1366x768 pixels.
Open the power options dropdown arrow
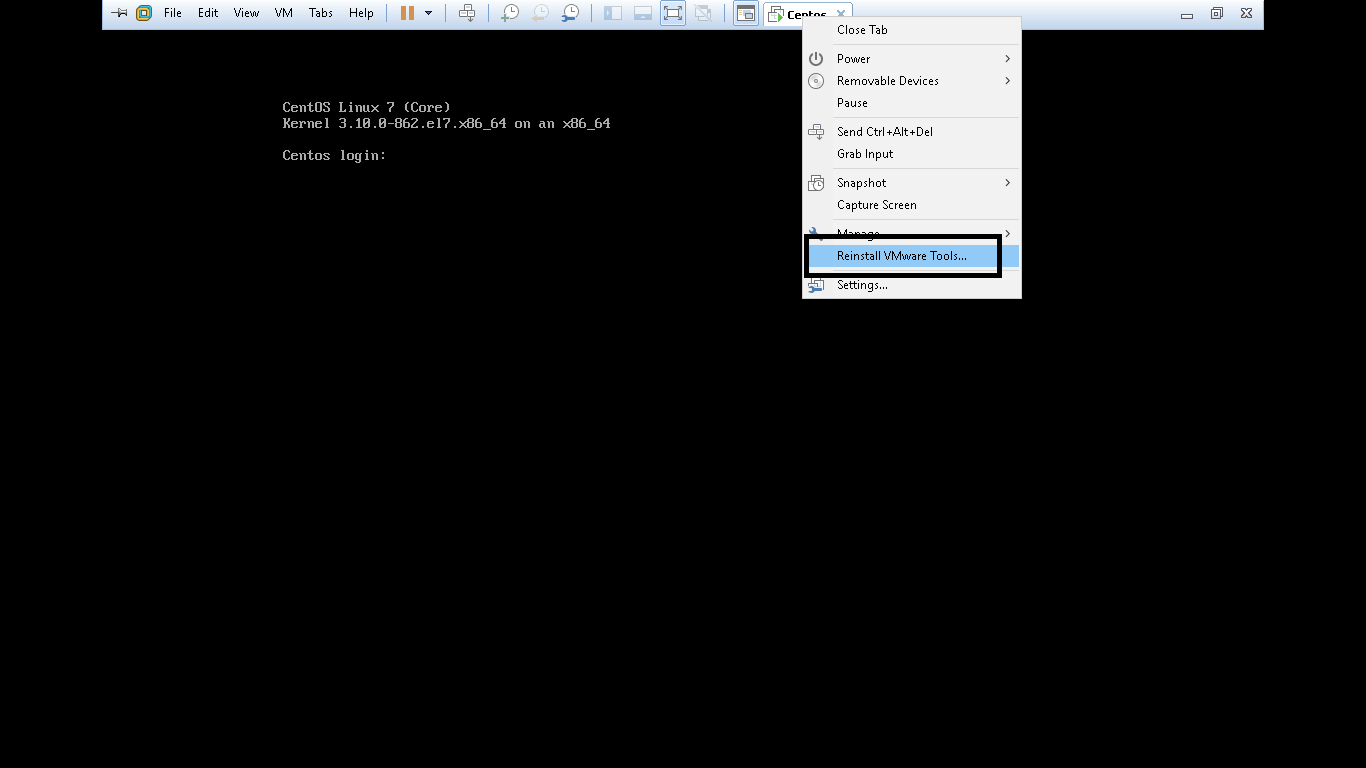tap(429, 13)
